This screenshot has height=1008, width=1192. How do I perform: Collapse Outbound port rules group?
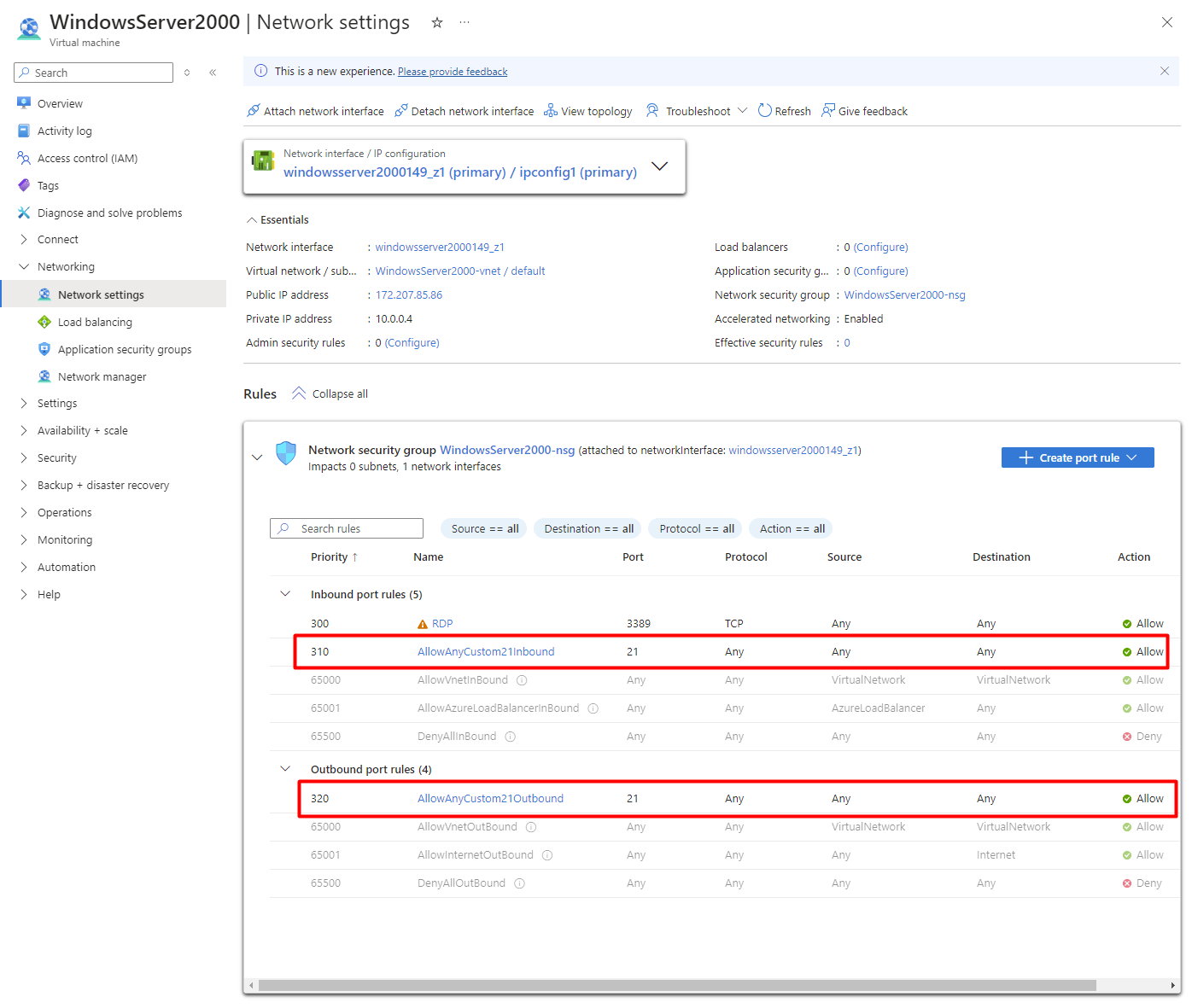point(285,769)
